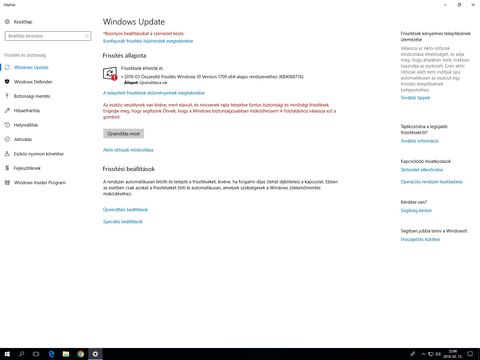Click the Frissítés állapota heading
480x360 pixels.
pos(124,56)
